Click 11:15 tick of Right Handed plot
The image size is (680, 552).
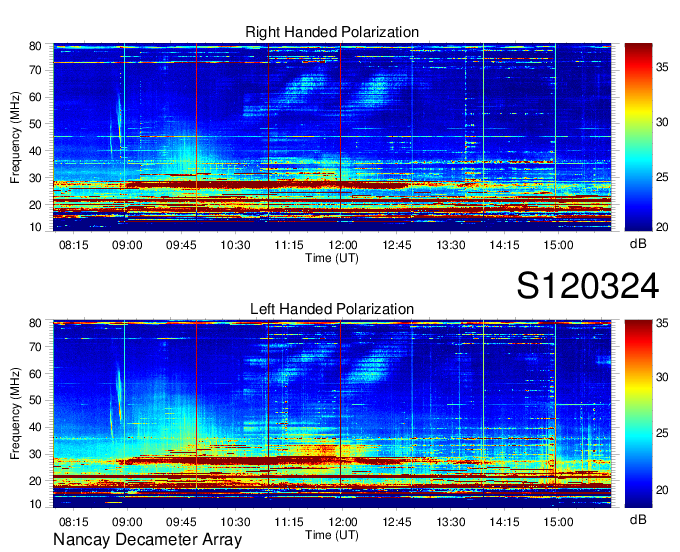[289, 245]
